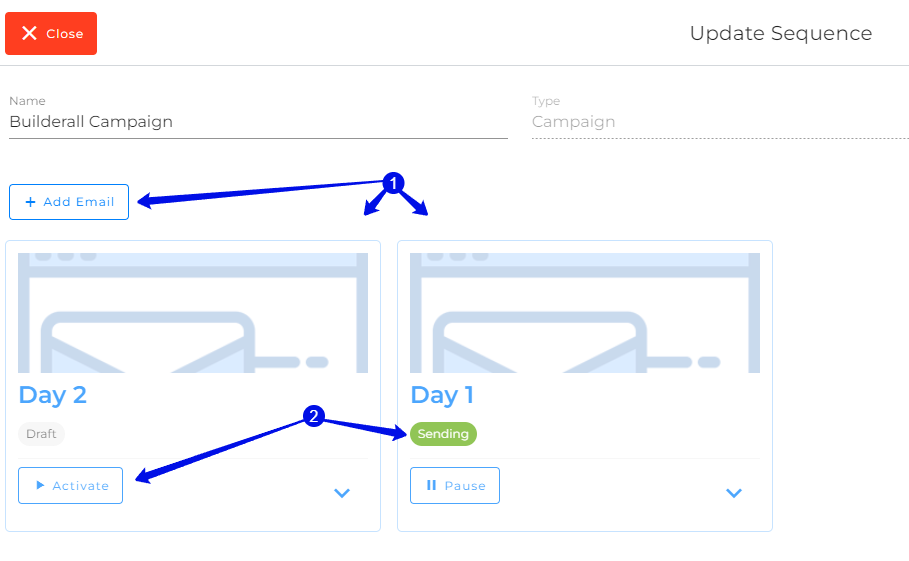Screen dimensions: 909x561
Task: Click the Draft status badge
Action: click(41, 434)
